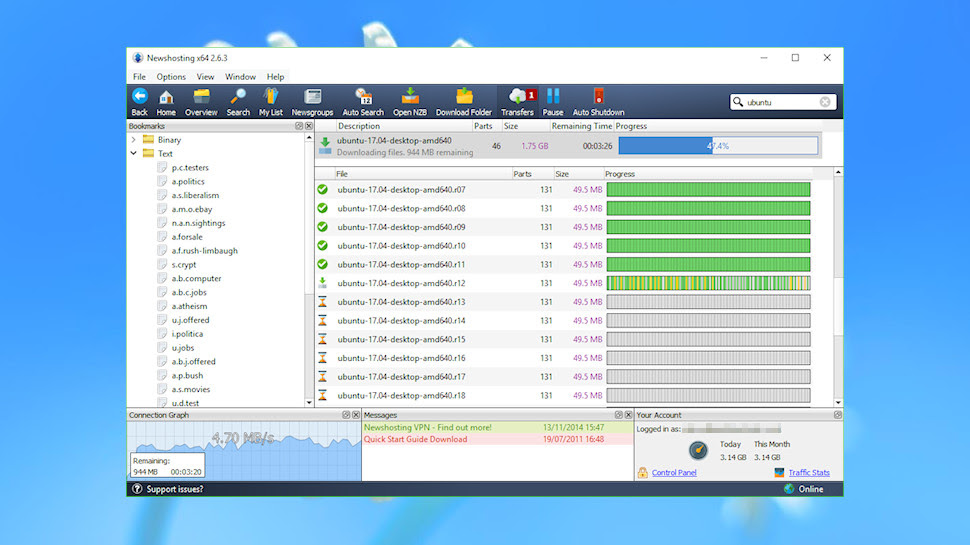Open the View menu

tap(205, 77)
